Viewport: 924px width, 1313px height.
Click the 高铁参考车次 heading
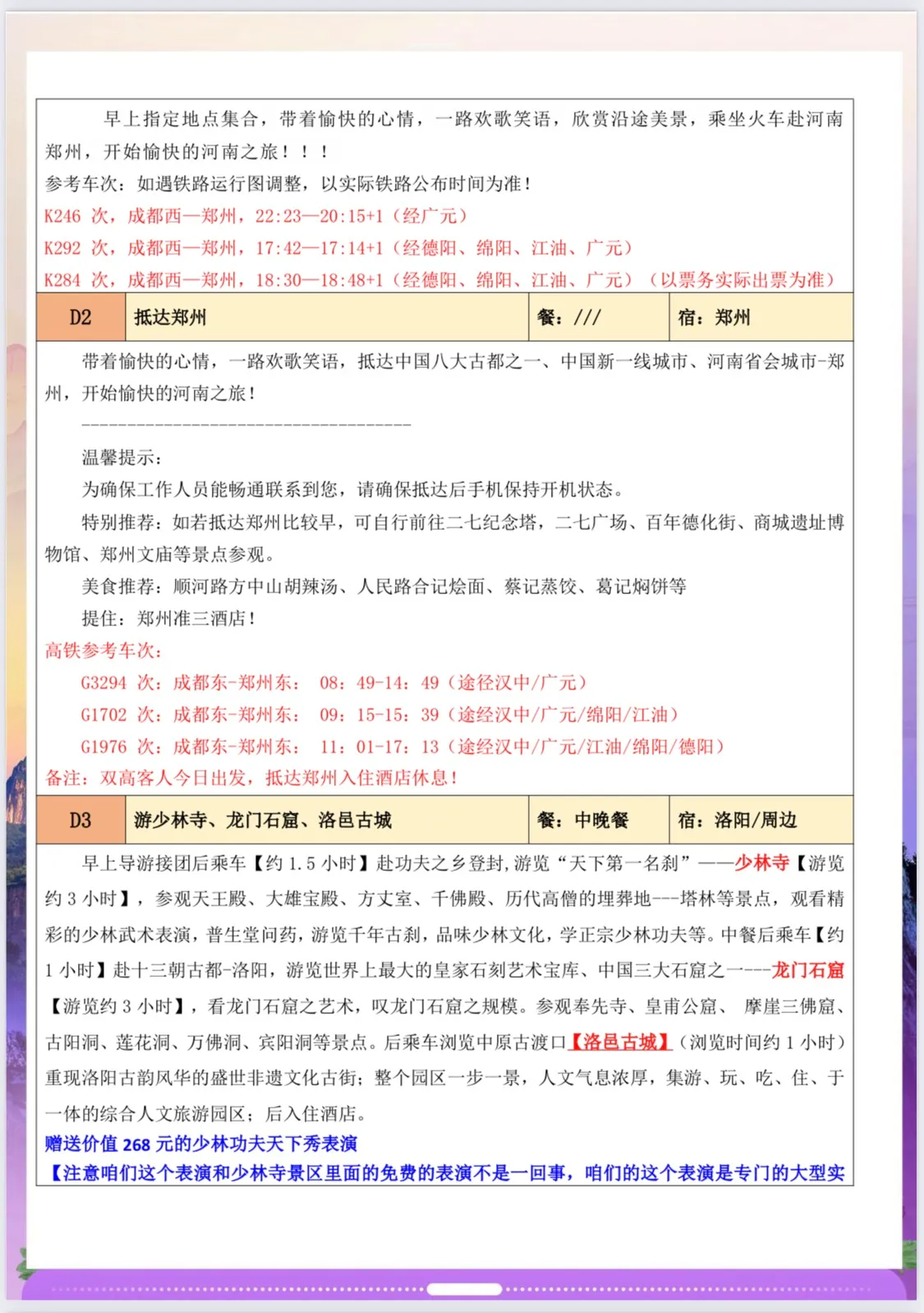coord(103,651)
